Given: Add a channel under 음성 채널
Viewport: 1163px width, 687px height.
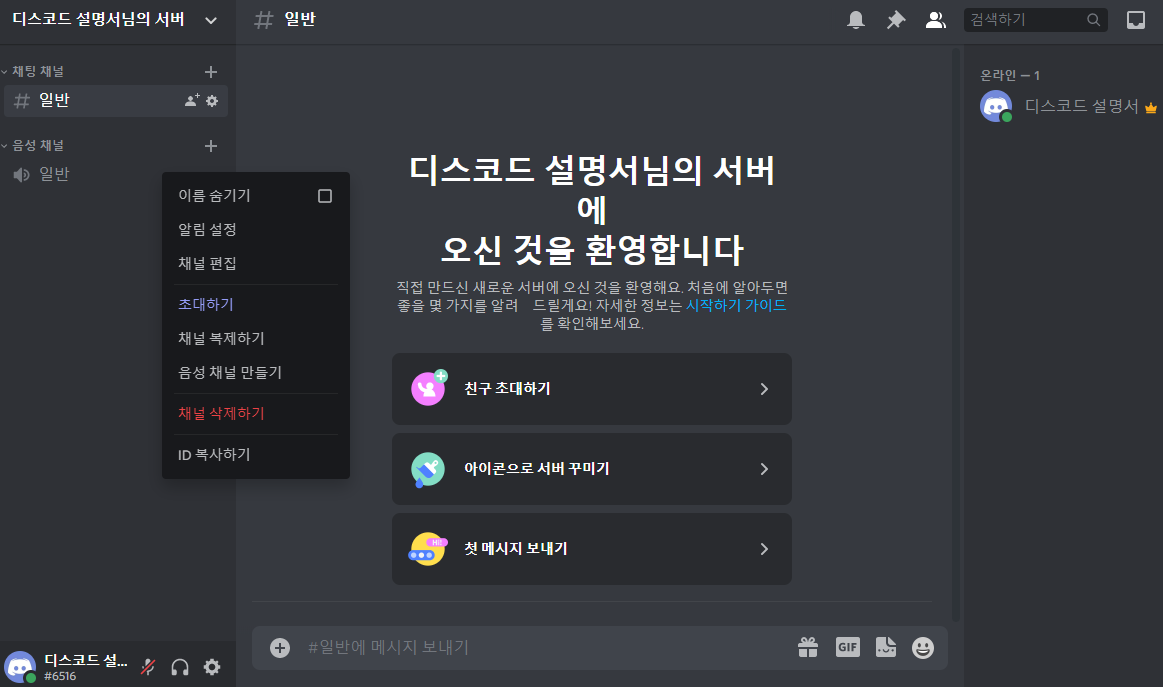Looking at the screenshot, I should (211, 146).
